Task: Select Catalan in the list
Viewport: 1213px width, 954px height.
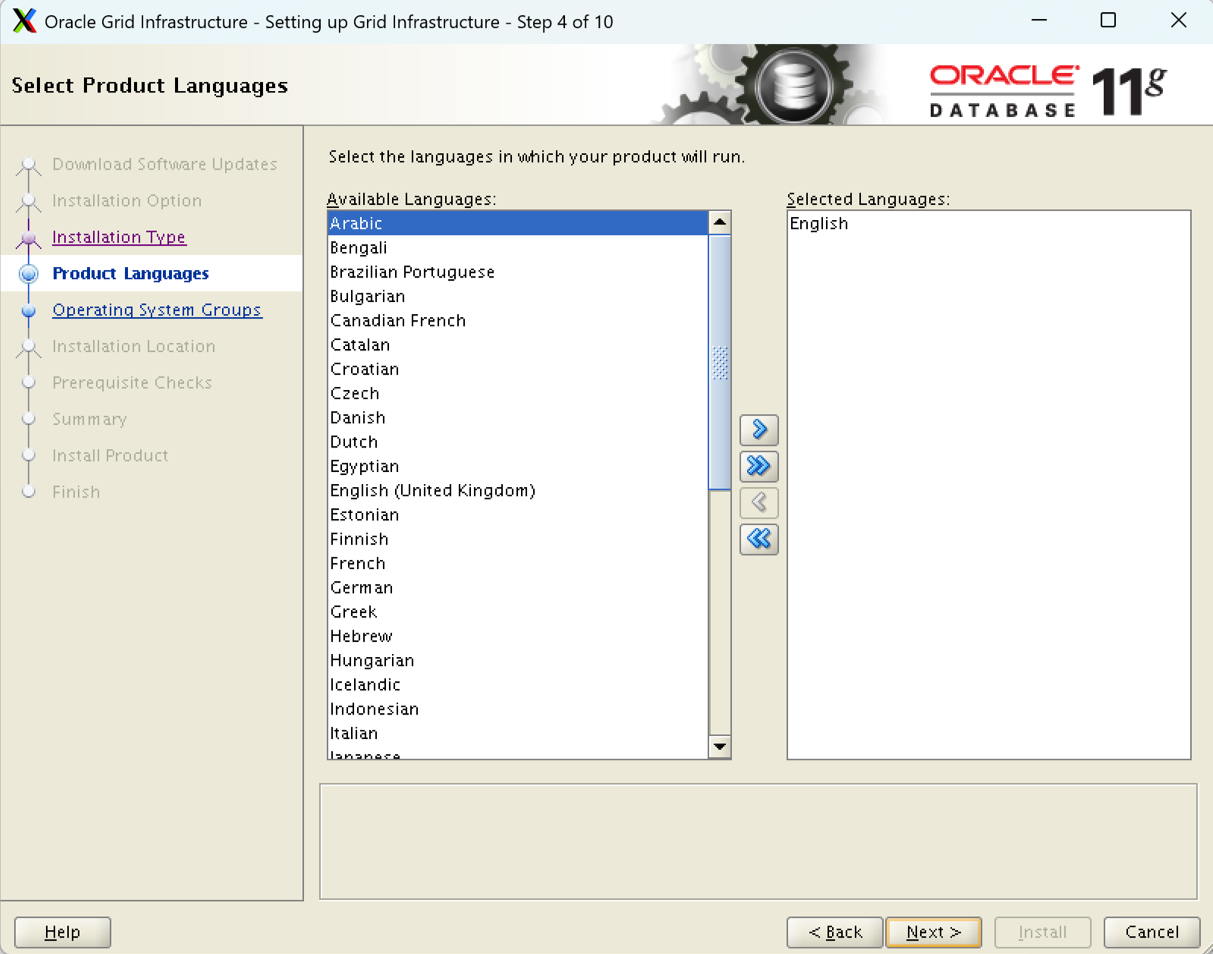Action: [518, 345]
